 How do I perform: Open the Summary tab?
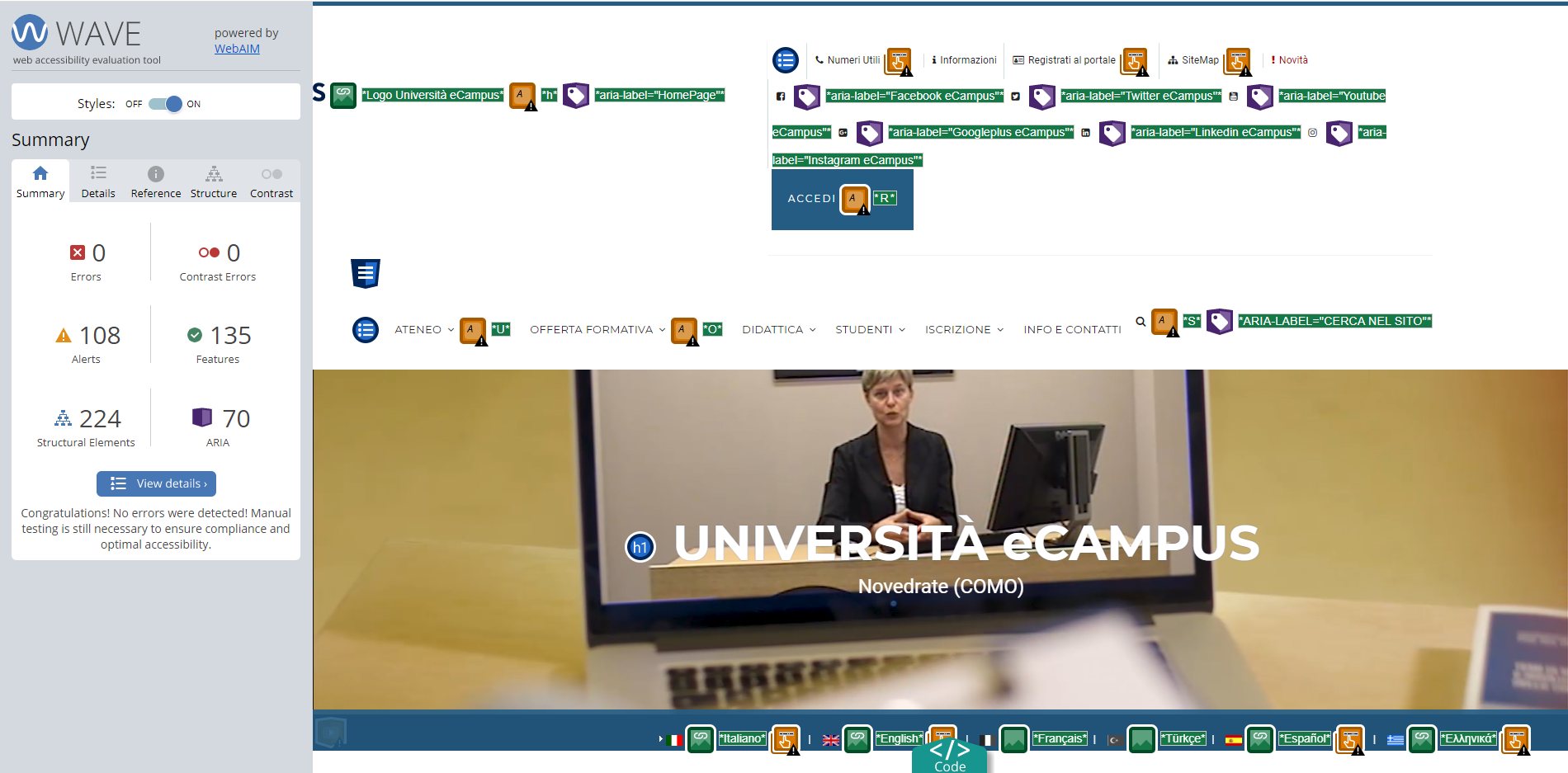[x=40, y=182]
